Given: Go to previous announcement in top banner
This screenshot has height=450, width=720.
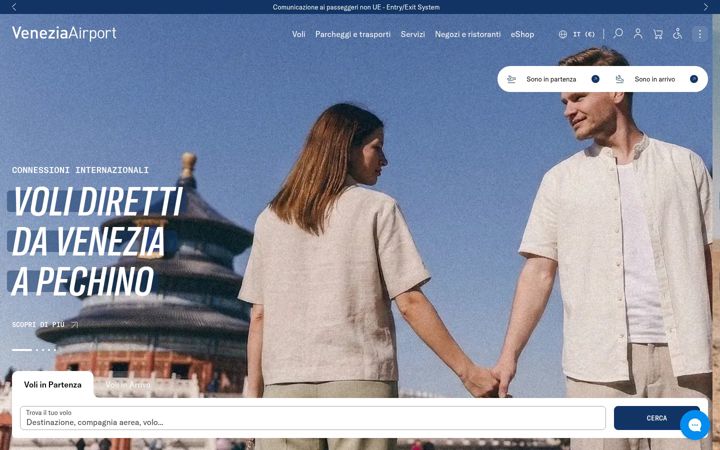Looking at the screenshot, I should tap(14, 7).
